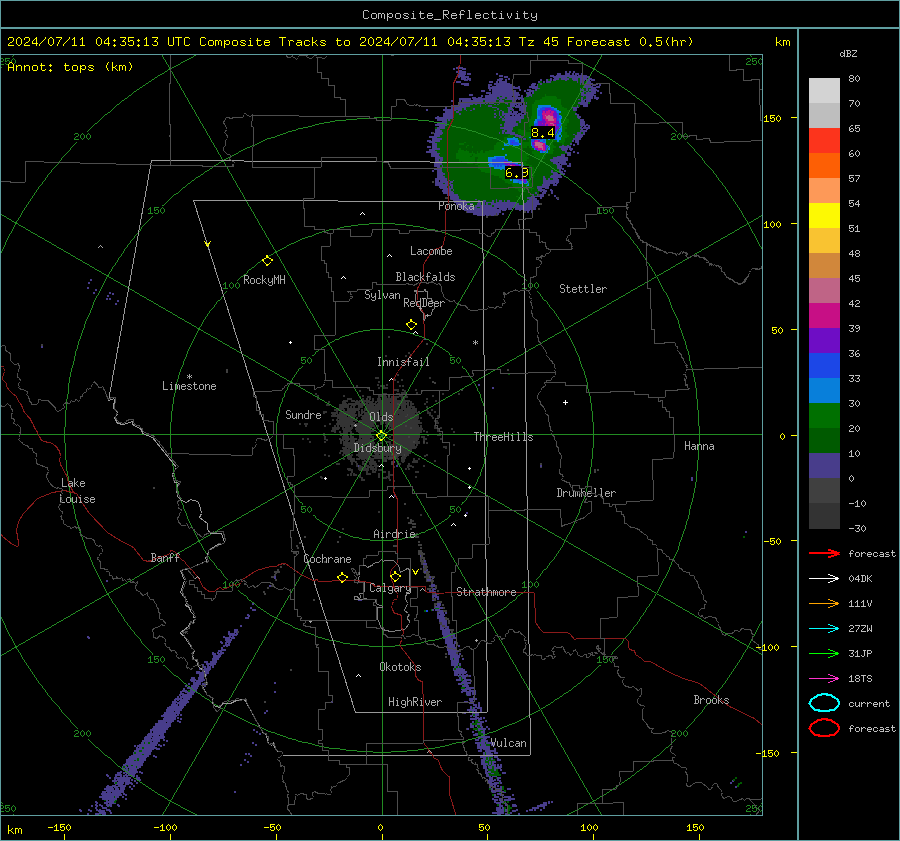Click the white 04DK arrow in legend

tap(824, 579)
